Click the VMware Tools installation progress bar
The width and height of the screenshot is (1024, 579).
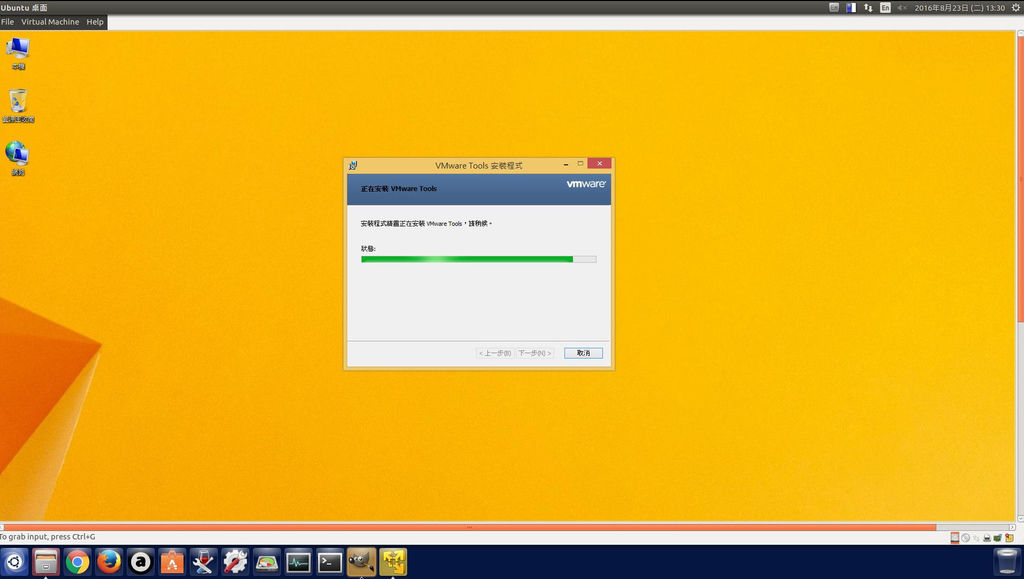(x=478, y=259)
